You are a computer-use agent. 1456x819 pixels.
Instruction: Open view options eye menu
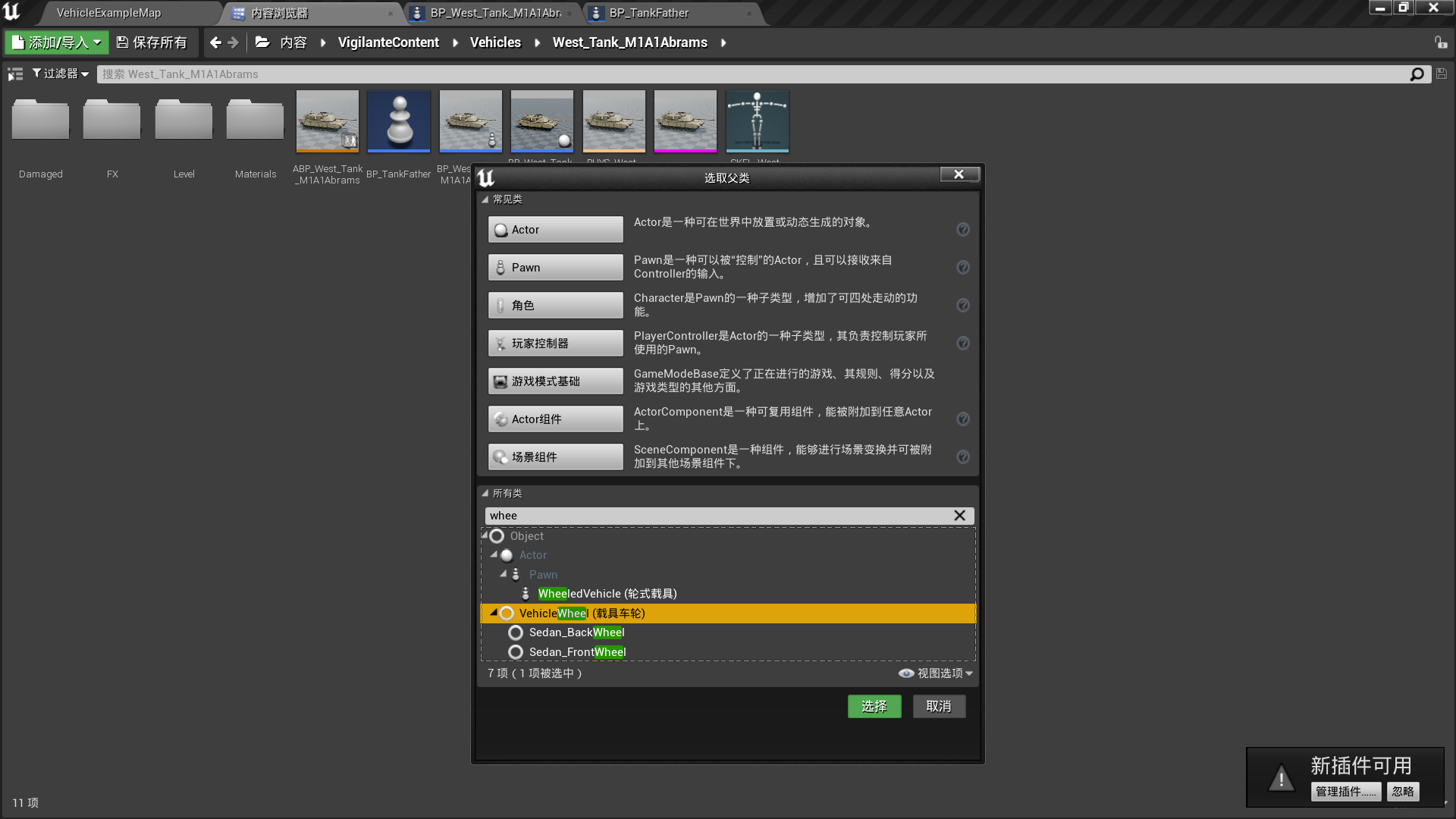(x=936, y=673)
